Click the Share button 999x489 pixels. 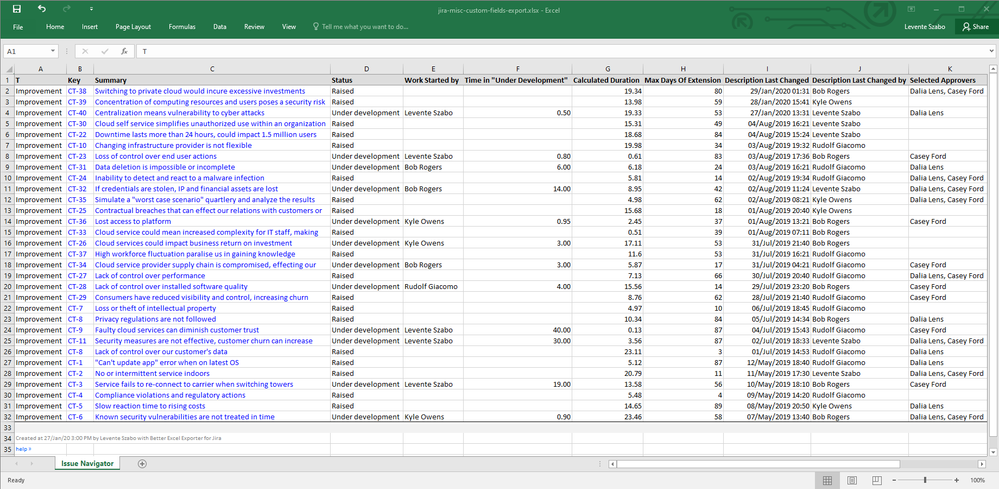[x=975, y=27]
